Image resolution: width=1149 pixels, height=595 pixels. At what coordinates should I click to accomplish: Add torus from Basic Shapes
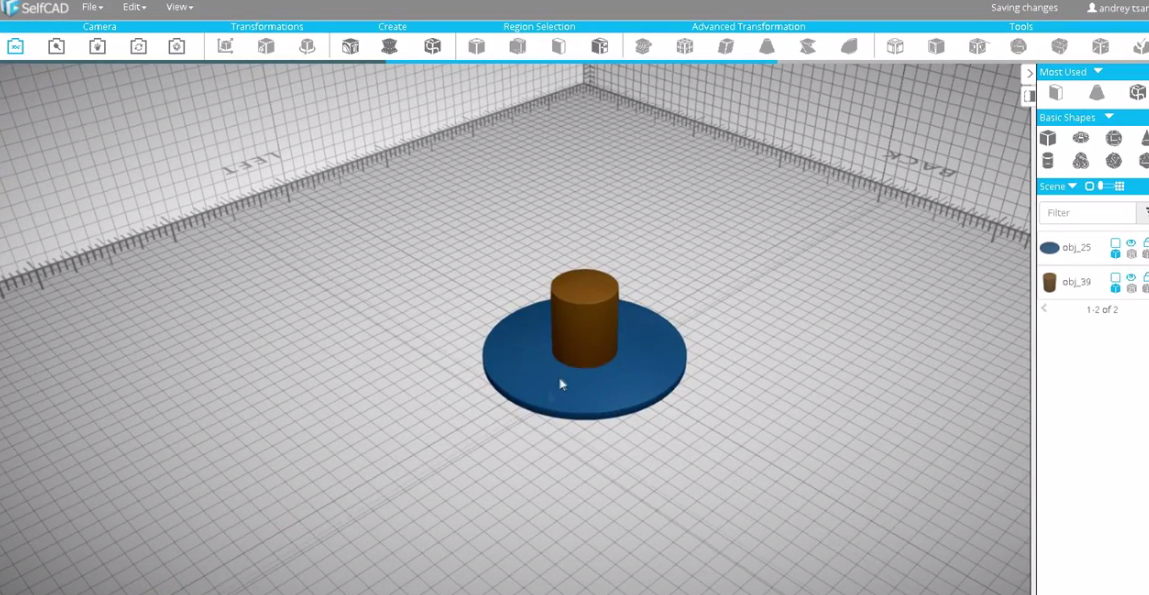pyautogui.click(x=1081, y=138)
